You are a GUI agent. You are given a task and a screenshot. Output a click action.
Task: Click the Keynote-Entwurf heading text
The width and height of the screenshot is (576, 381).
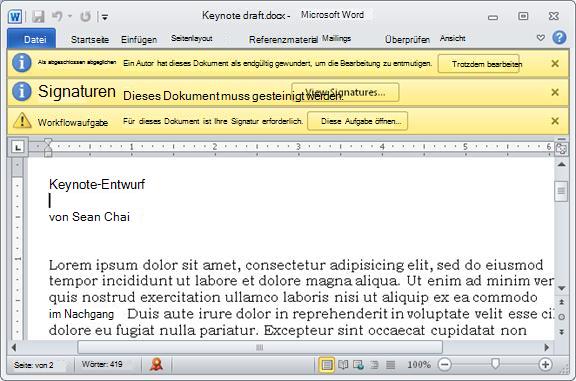pyautogui.click(x=97, y=184)
